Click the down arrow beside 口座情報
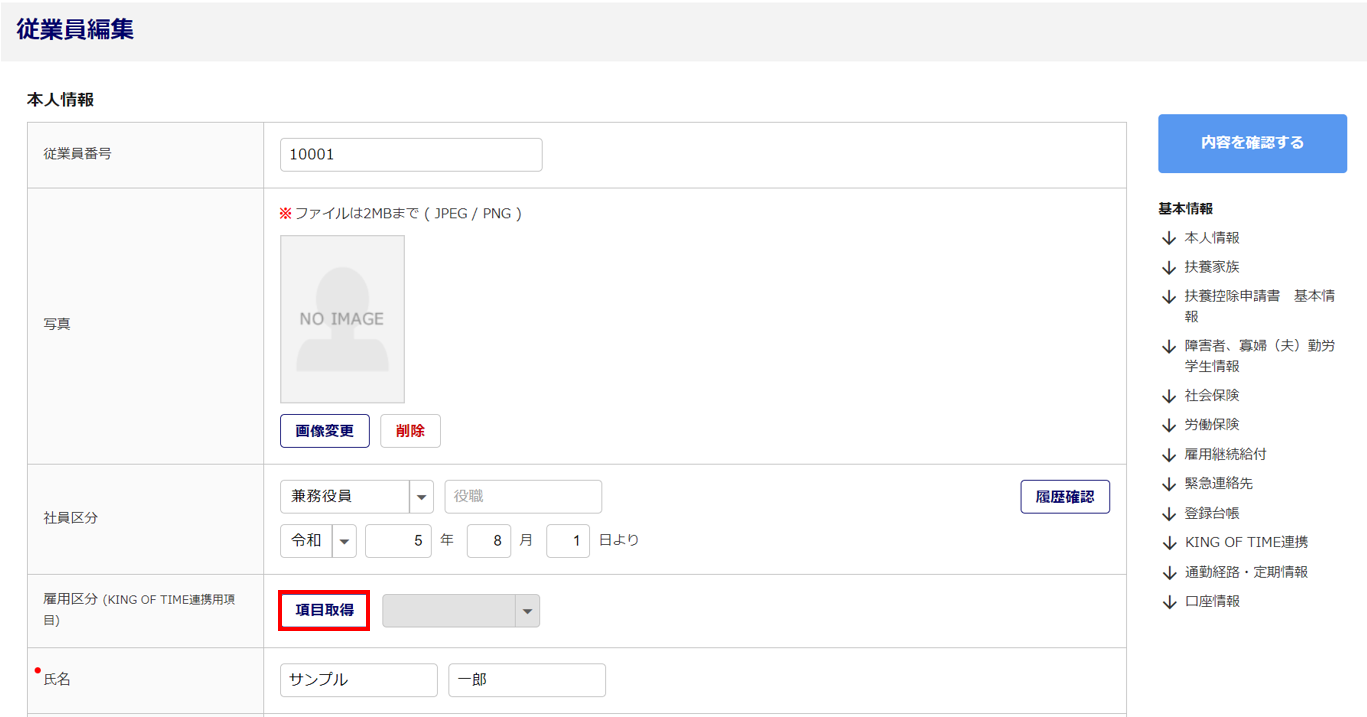 [x=1168, y=602]
